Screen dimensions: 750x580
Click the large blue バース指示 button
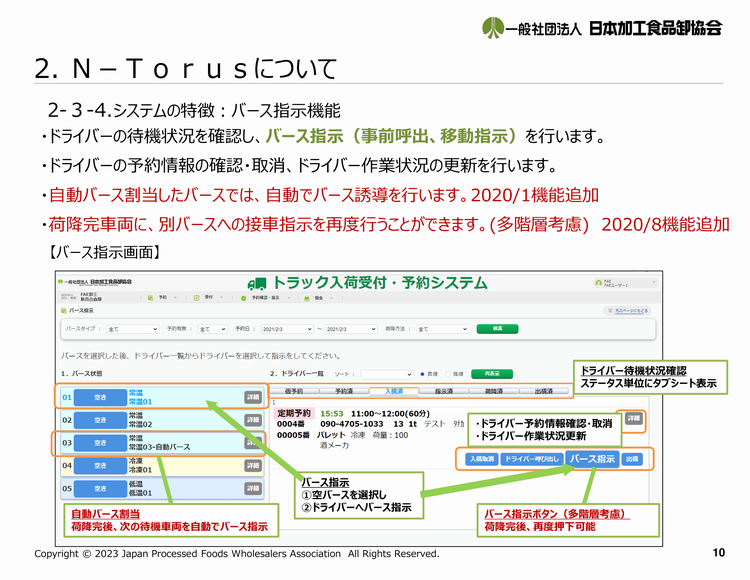(x=592, y=459)
